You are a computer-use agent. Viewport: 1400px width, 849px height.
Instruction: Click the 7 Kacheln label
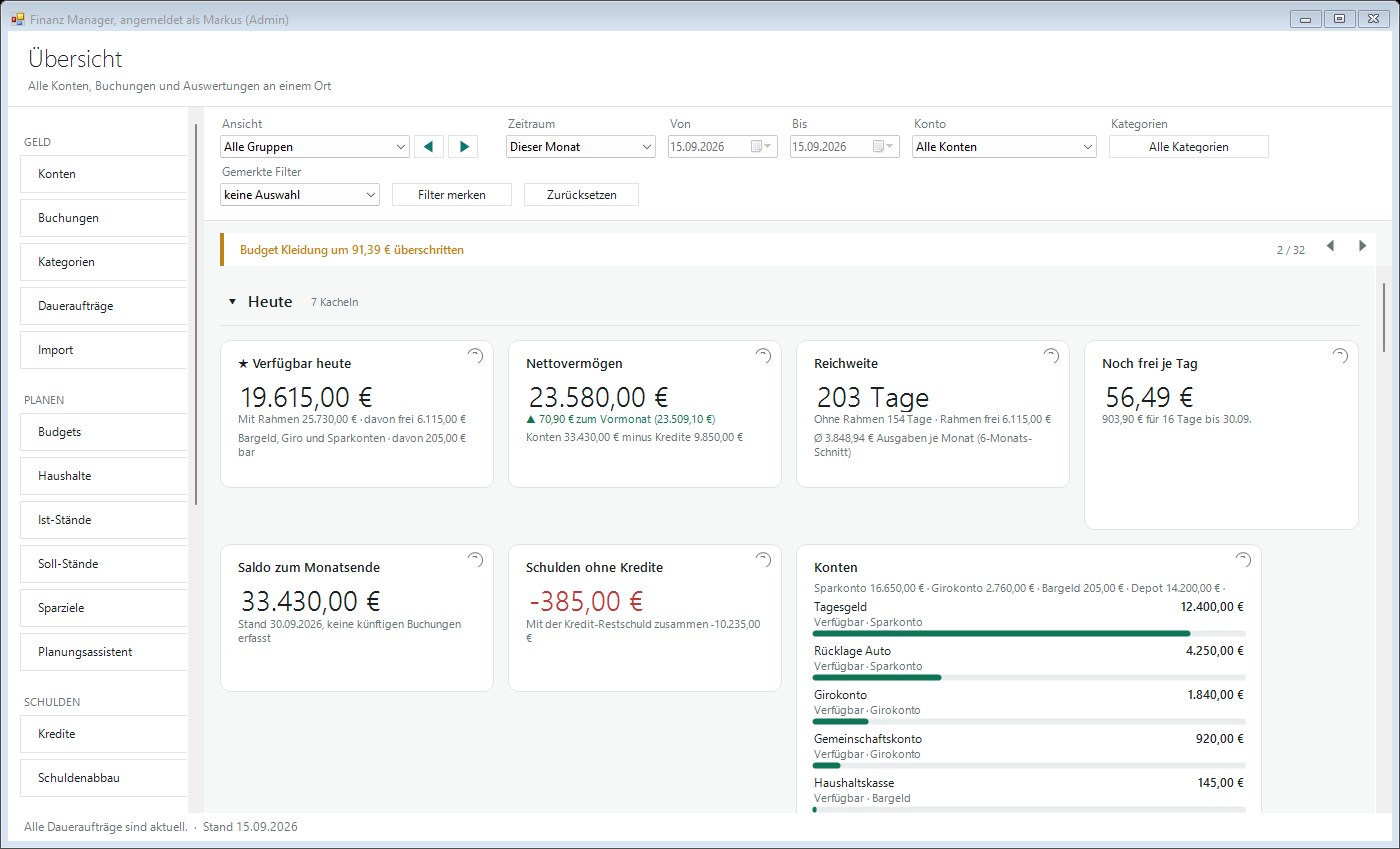coord(334,302)
